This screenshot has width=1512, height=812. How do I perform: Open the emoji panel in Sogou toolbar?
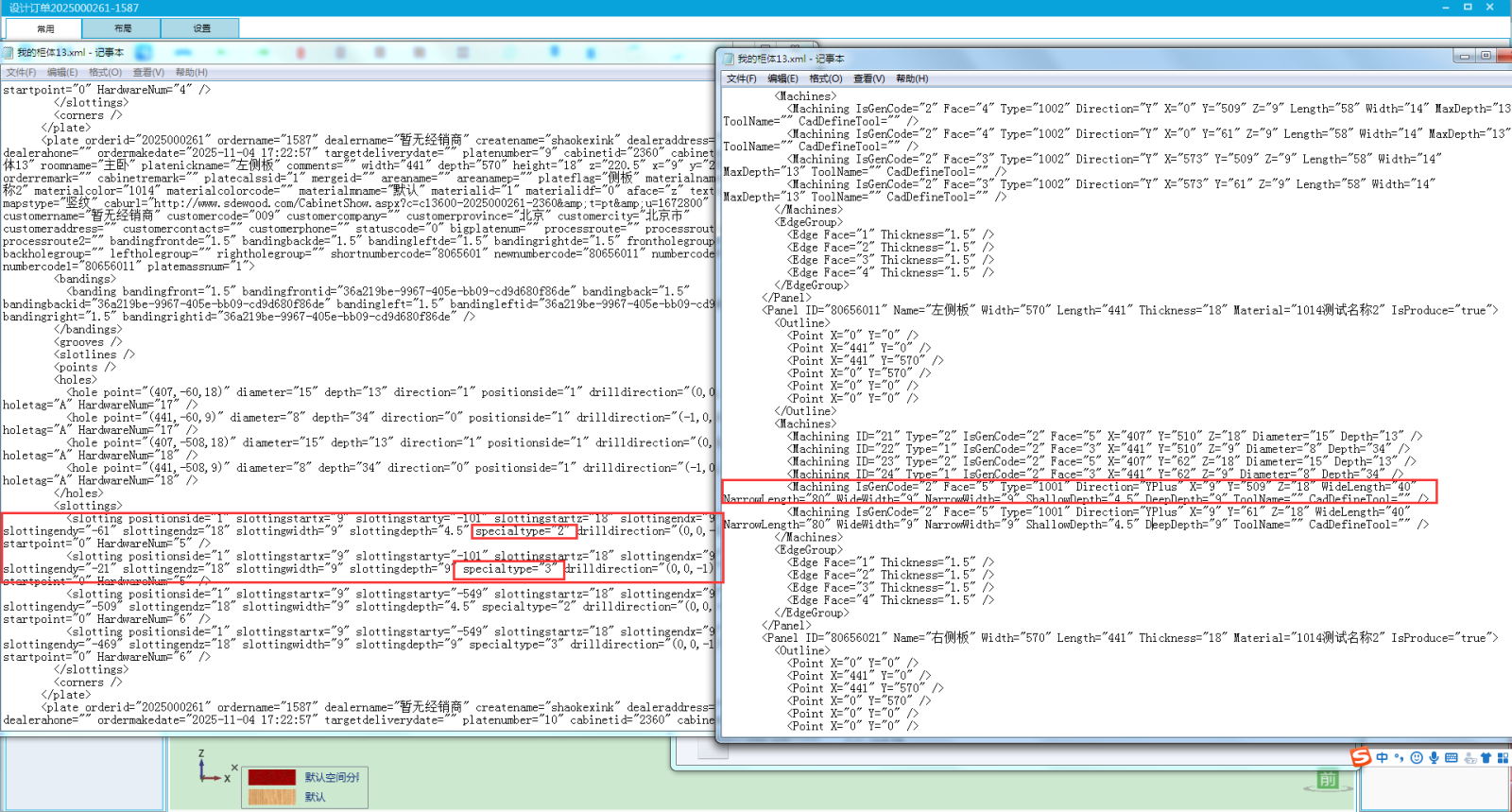tap(1417, 758)
